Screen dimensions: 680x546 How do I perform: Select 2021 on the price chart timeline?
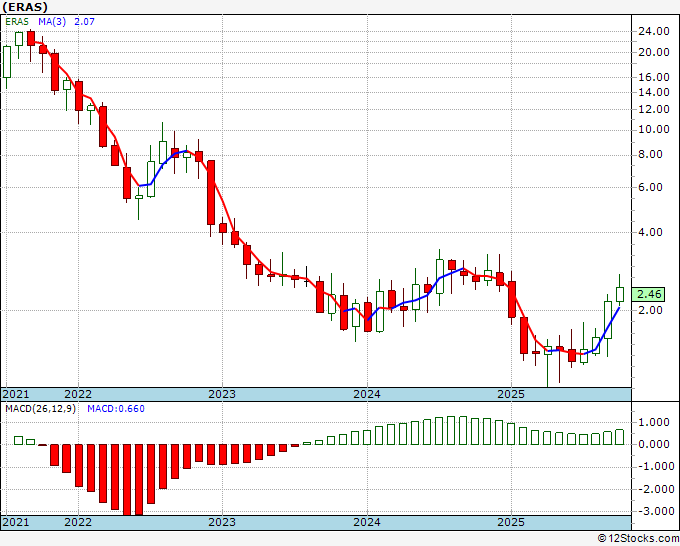point(16,394)
